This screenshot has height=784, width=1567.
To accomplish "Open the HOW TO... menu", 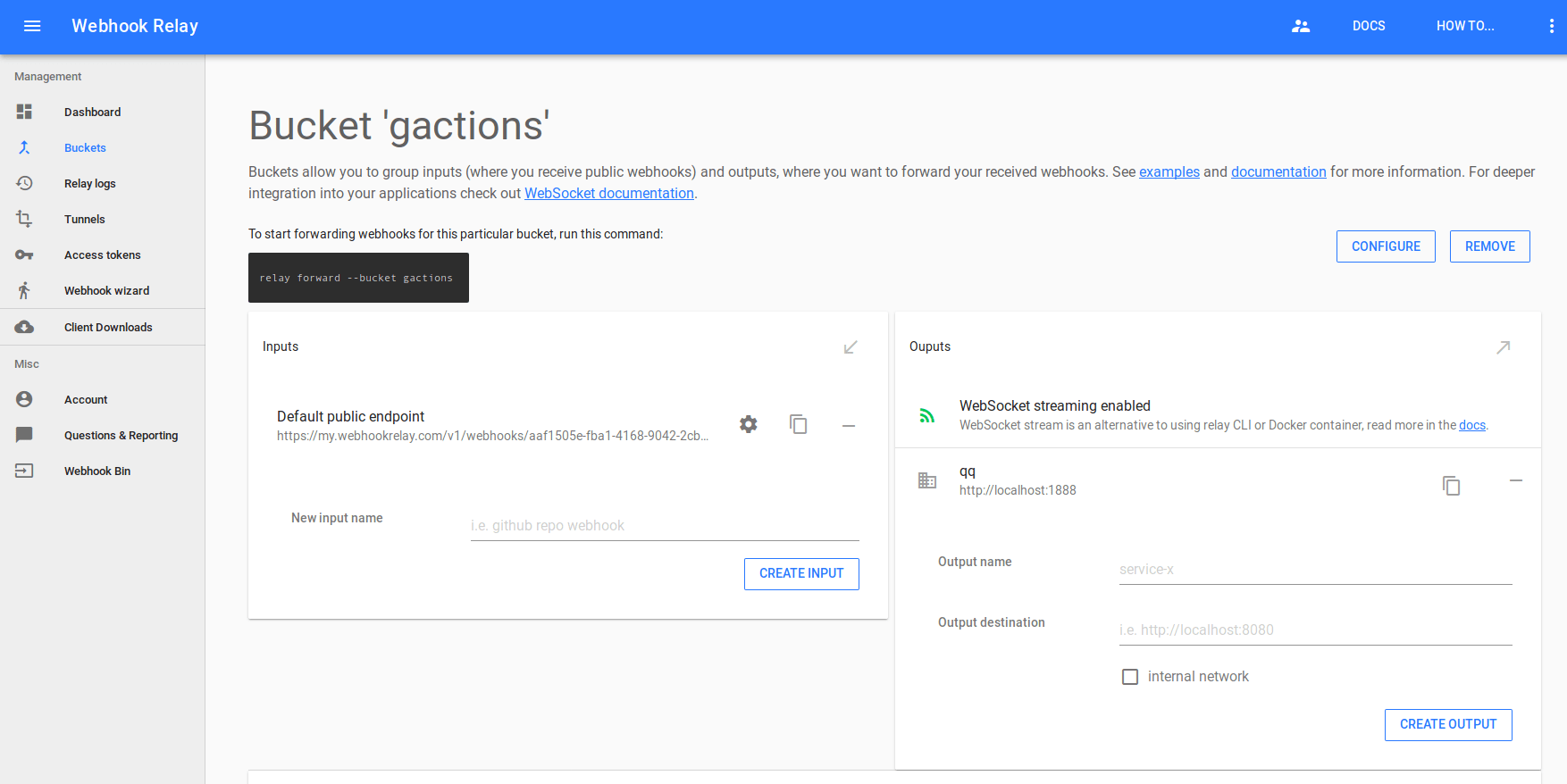I will [1465, 26].
